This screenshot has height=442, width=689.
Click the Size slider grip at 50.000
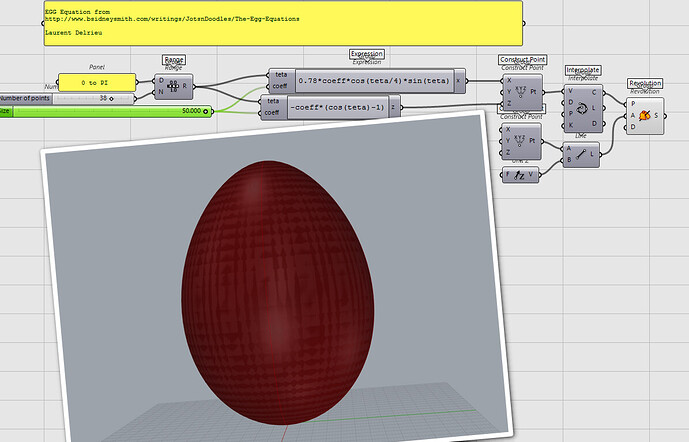(x=205, y=112)
